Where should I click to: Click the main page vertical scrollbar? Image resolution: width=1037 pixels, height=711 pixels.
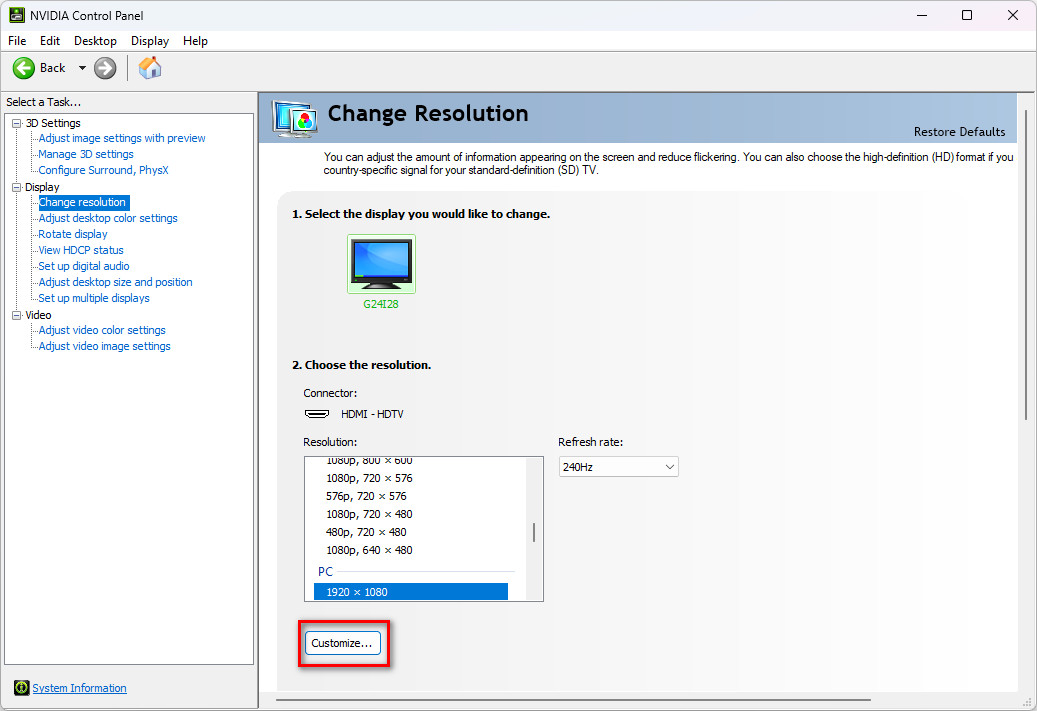pos(1026,265)
